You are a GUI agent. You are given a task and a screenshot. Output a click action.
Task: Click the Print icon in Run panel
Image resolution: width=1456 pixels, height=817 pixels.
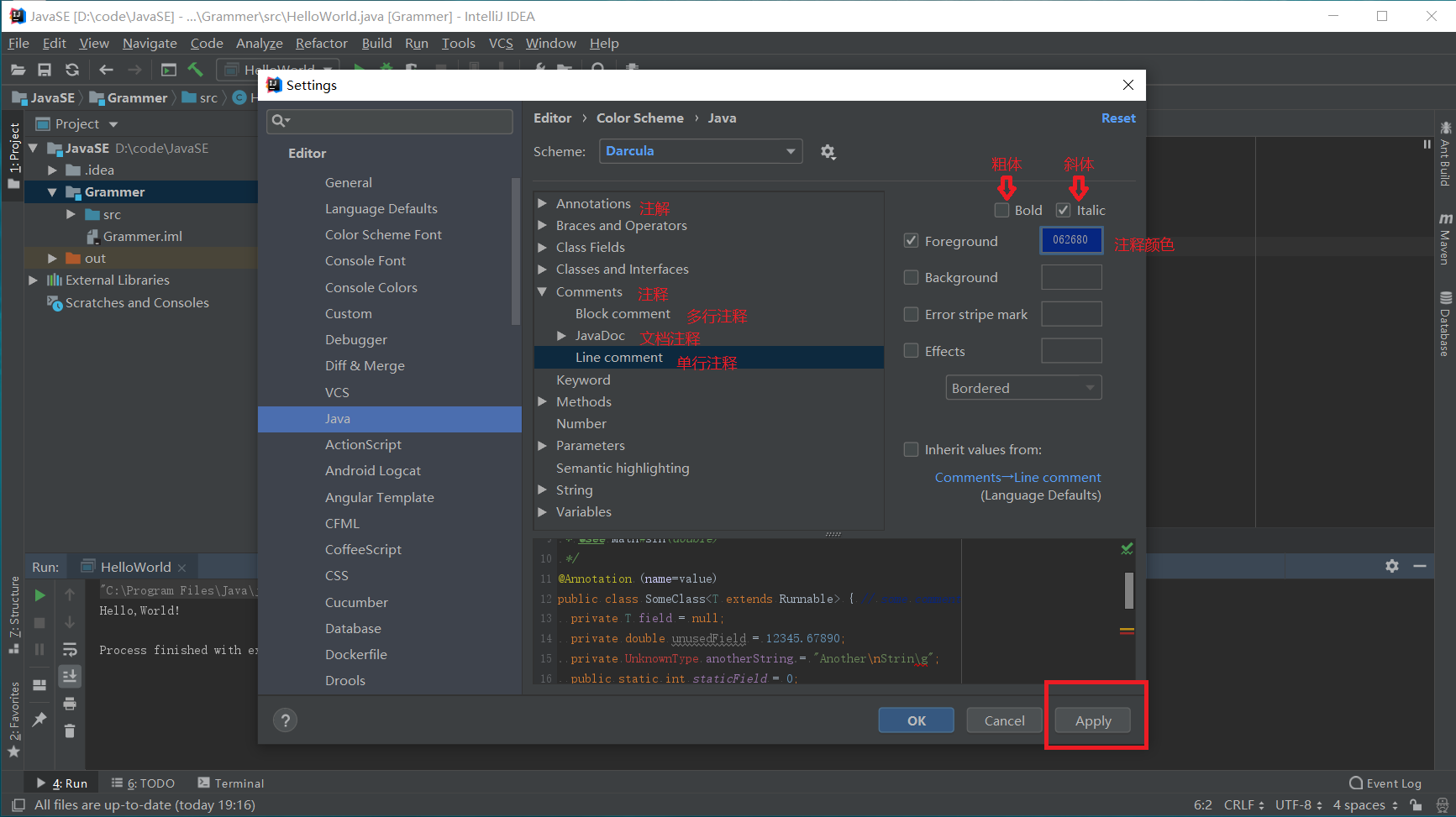pos(70,704)
